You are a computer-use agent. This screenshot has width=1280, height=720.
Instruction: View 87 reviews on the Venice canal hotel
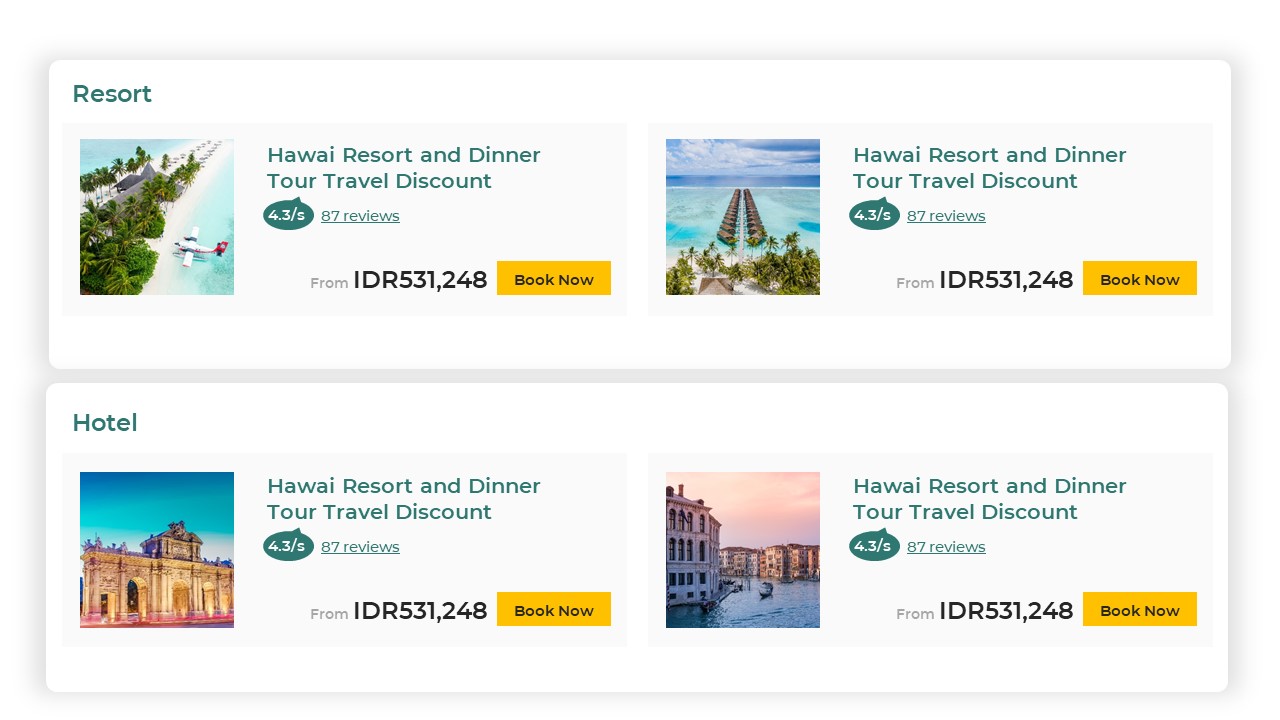click(x=946, y=546)
